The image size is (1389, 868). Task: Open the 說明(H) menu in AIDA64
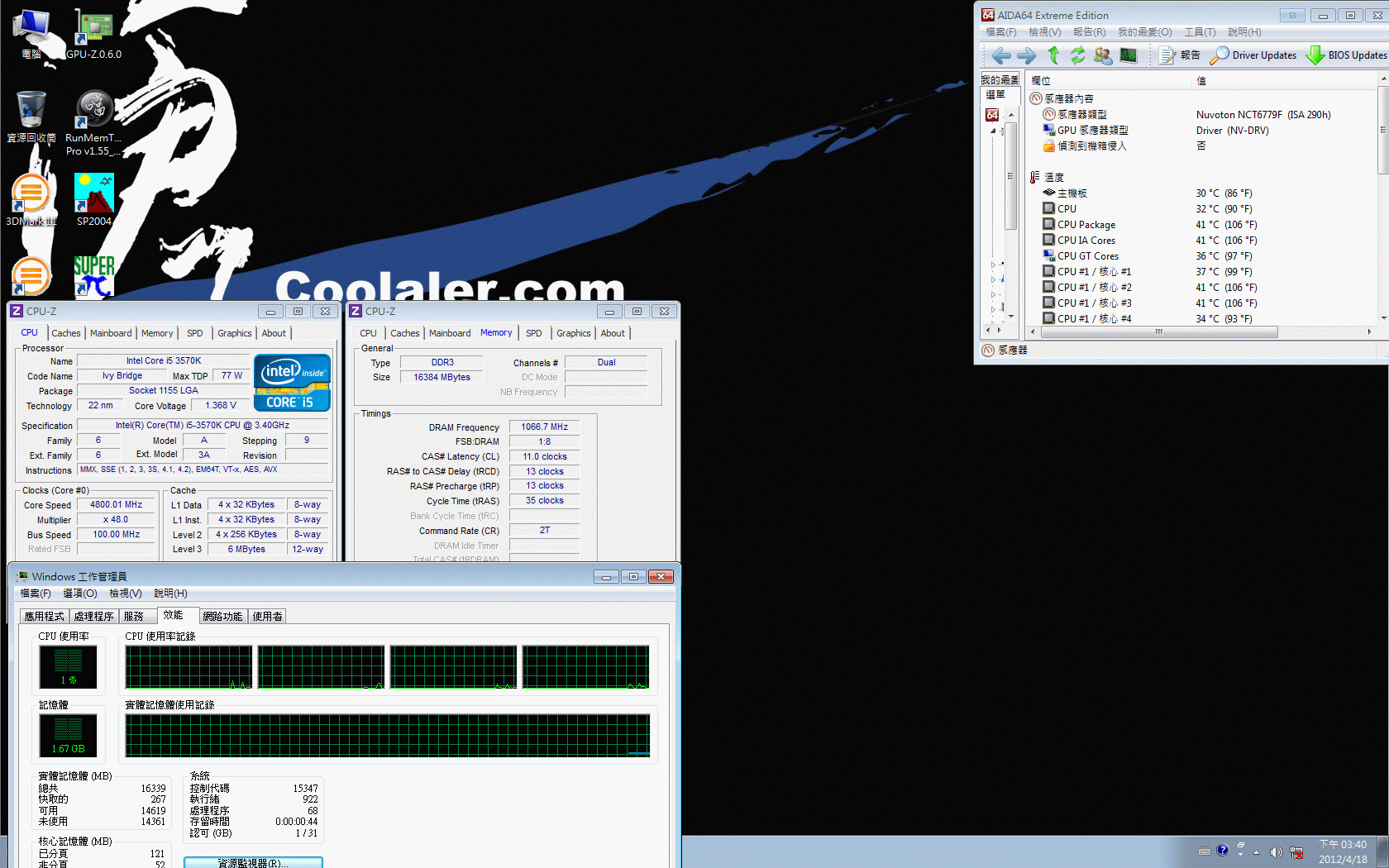[1244, 32]
